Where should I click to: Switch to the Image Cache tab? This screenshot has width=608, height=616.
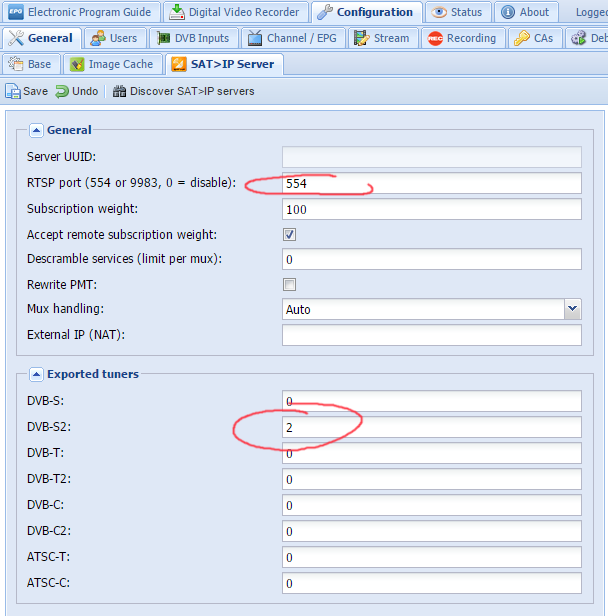click(x=111, y=64)
